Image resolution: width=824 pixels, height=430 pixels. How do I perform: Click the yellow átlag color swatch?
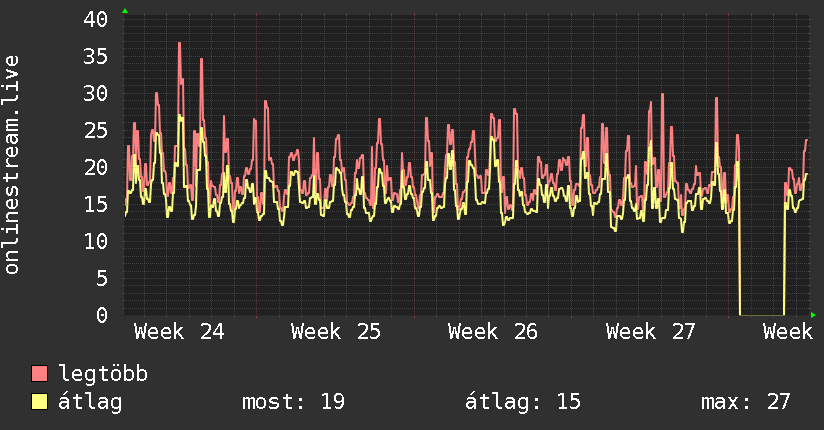click(39, 402)
